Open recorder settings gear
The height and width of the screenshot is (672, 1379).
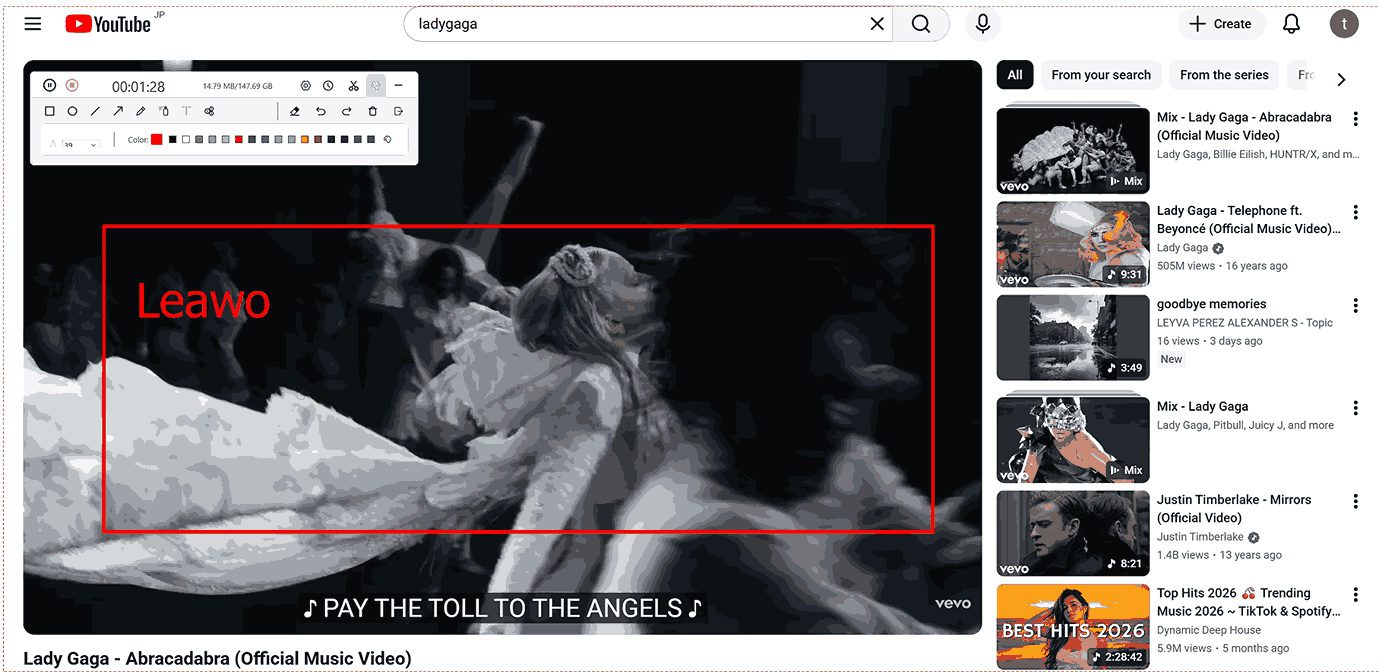306,86
